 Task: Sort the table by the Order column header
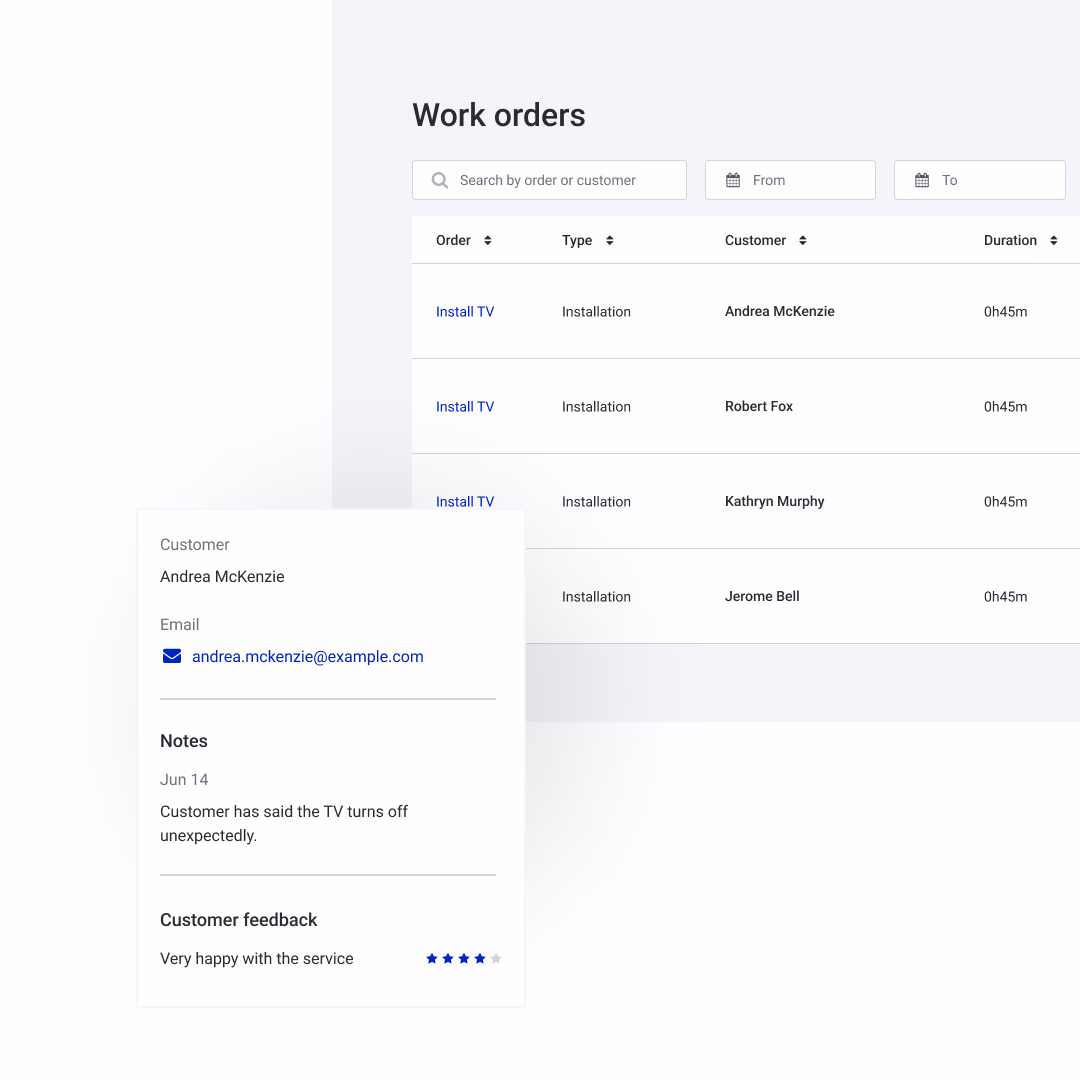point(452,240)
